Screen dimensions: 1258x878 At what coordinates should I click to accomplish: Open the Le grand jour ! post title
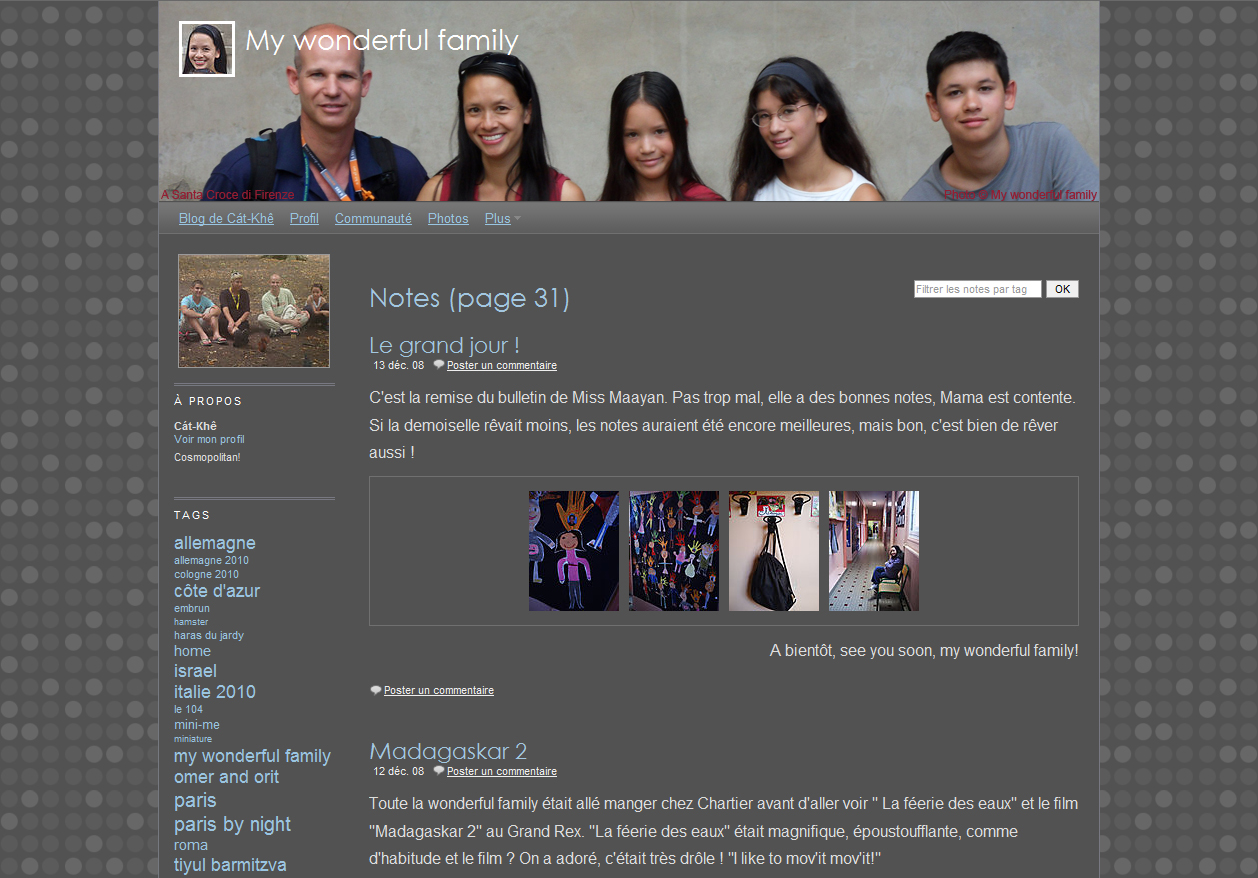(444, 346)
